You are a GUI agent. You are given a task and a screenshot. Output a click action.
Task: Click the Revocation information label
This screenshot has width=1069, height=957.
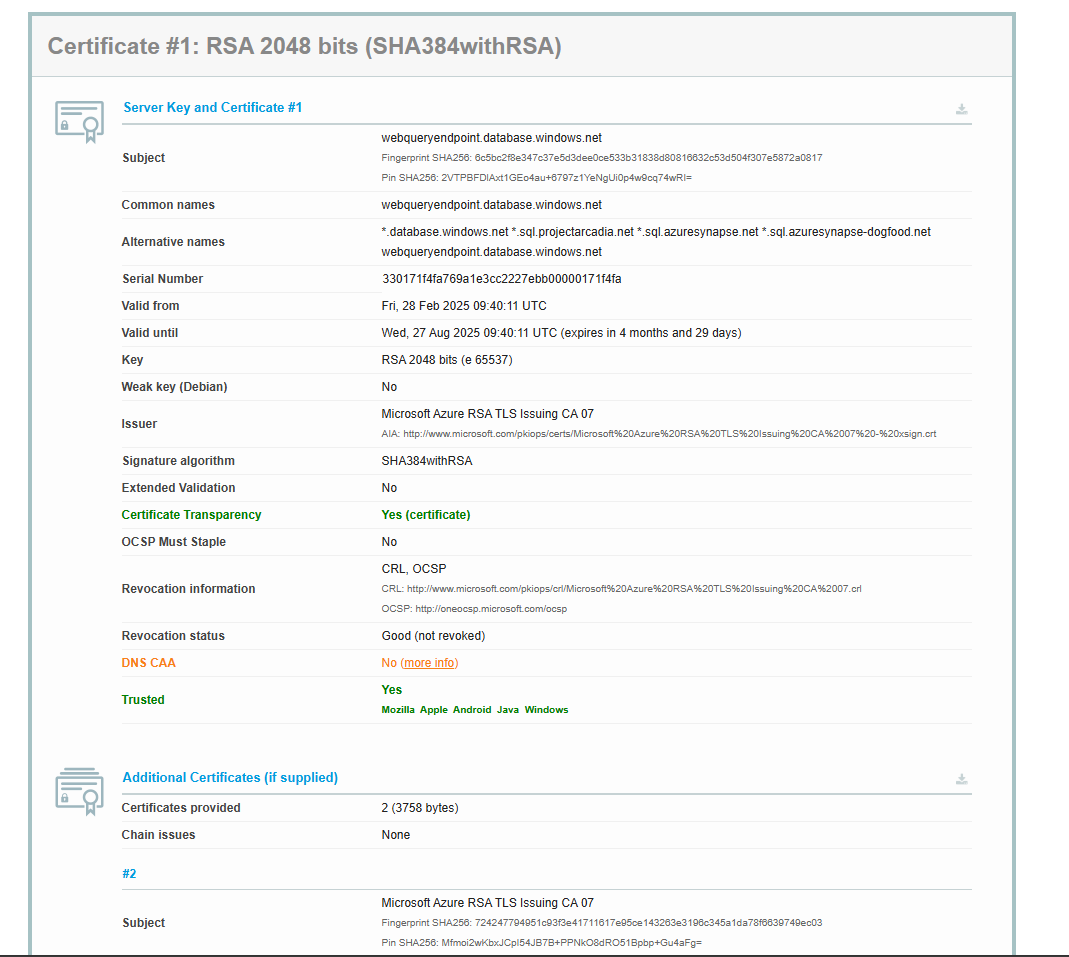[x=188, y=589]
